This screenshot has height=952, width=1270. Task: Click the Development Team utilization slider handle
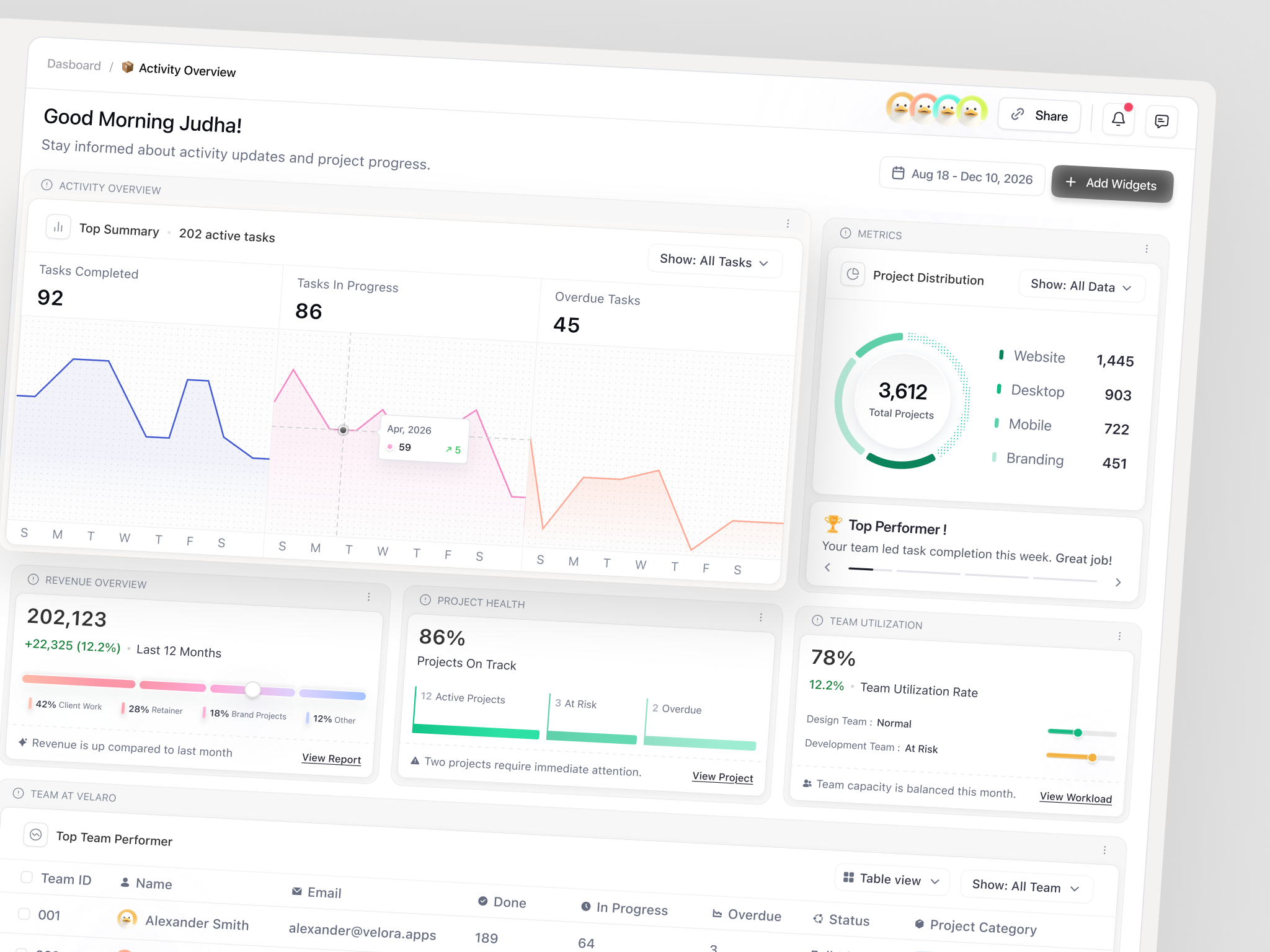pos(1091,757)
